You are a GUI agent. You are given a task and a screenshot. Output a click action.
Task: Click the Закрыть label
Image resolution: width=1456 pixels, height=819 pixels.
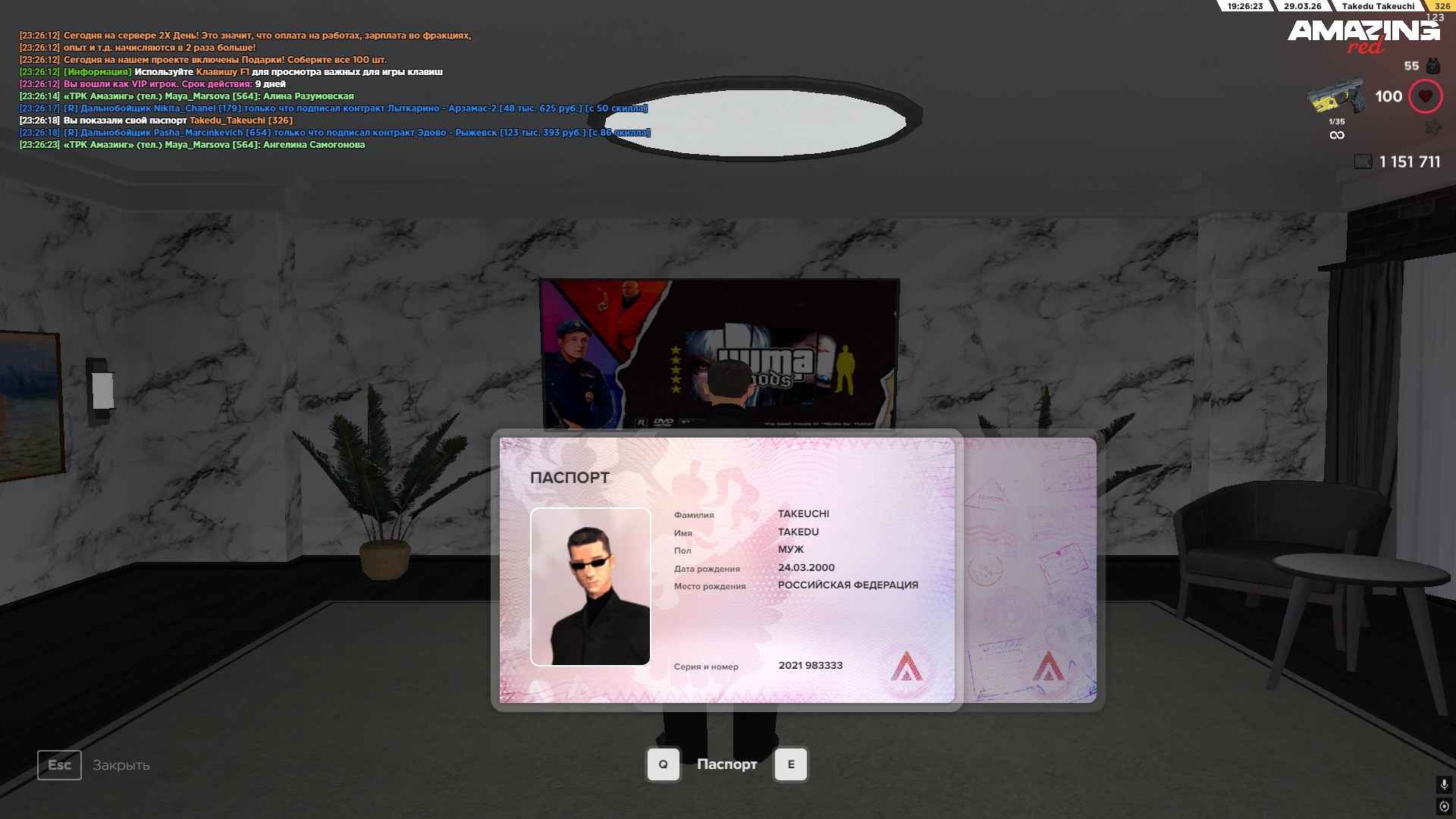click(121, 765)
